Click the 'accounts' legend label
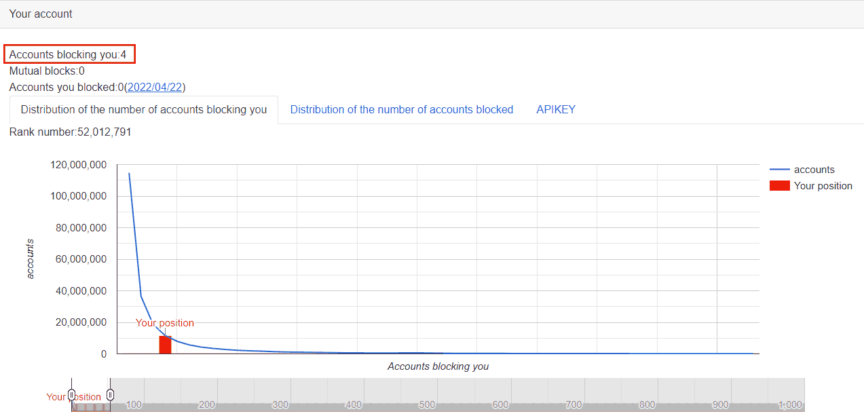This screenshot has height=420, width=864. [814, 170]
